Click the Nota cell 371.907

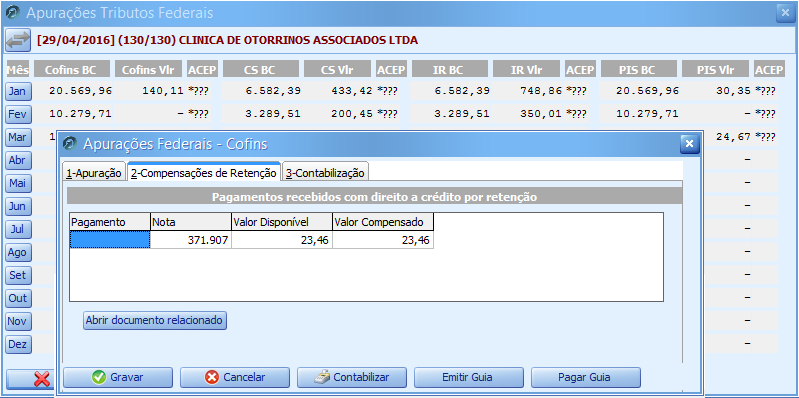[x=191, y=240]
